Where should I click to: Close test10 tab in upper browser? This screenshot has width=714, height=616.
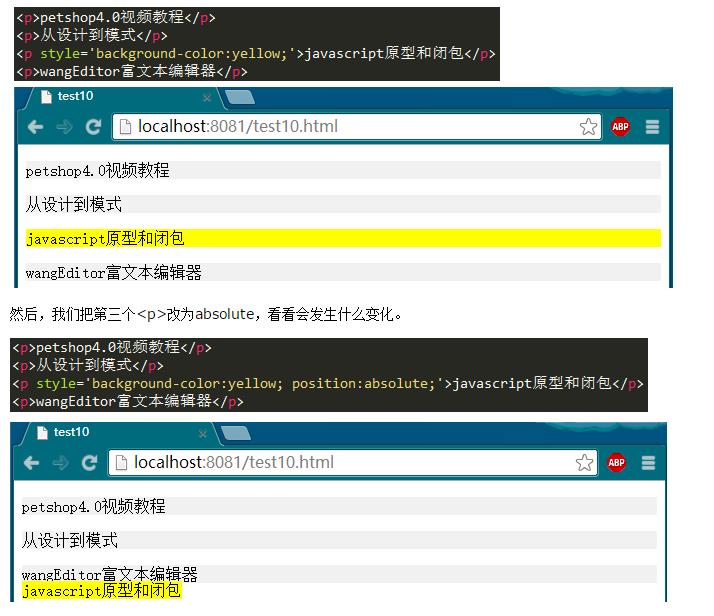[207, 98]
